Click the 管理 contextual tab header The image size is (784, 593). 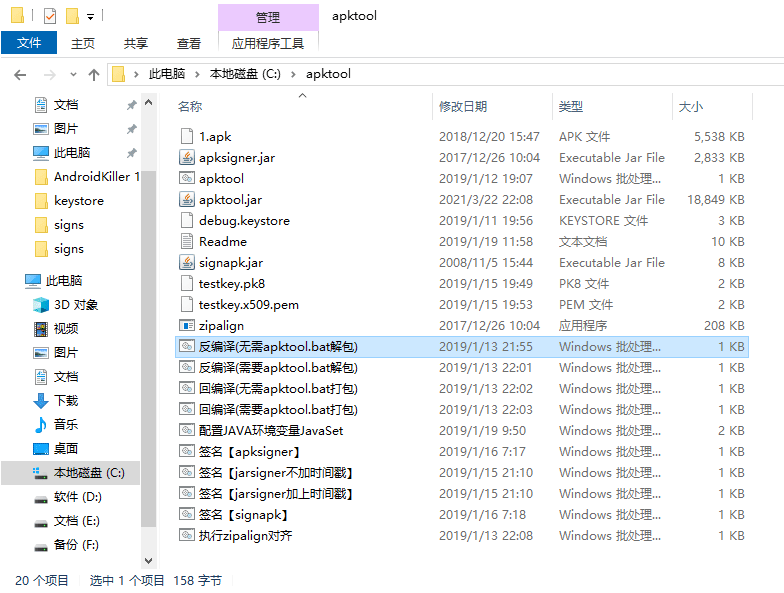coord(268,17)
